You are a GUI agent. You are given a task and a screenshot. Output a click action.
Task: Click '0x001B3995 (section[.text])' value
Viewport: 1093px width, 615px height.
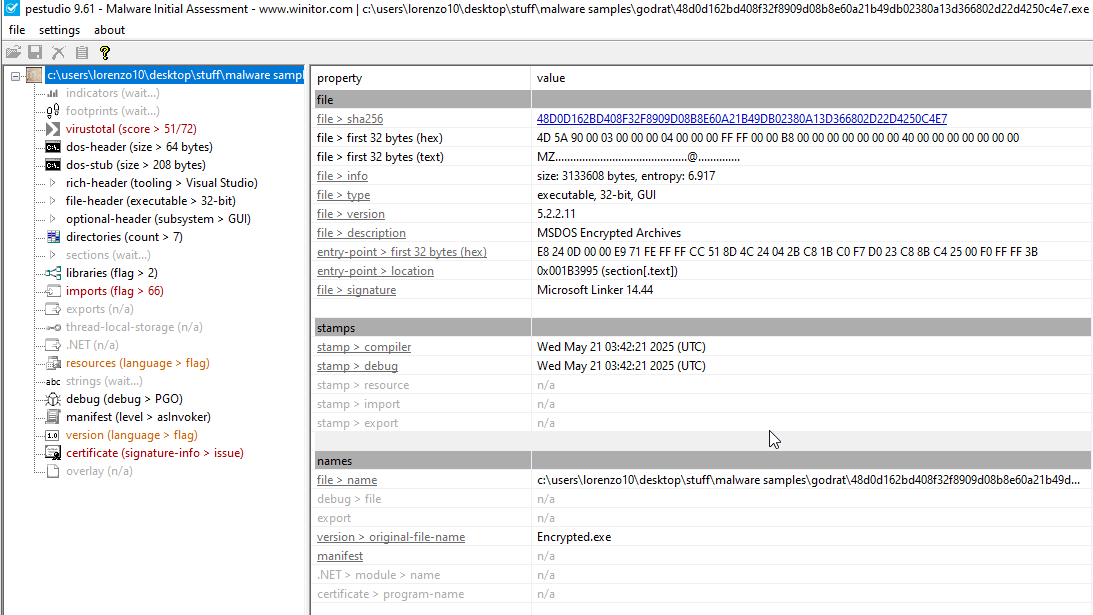607,271
